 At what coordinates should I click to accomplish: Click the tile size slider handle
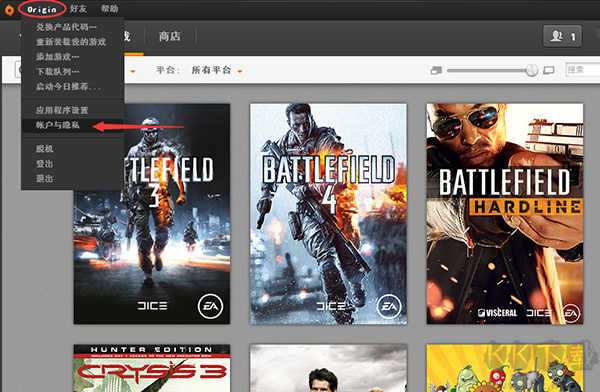[532, 70]
